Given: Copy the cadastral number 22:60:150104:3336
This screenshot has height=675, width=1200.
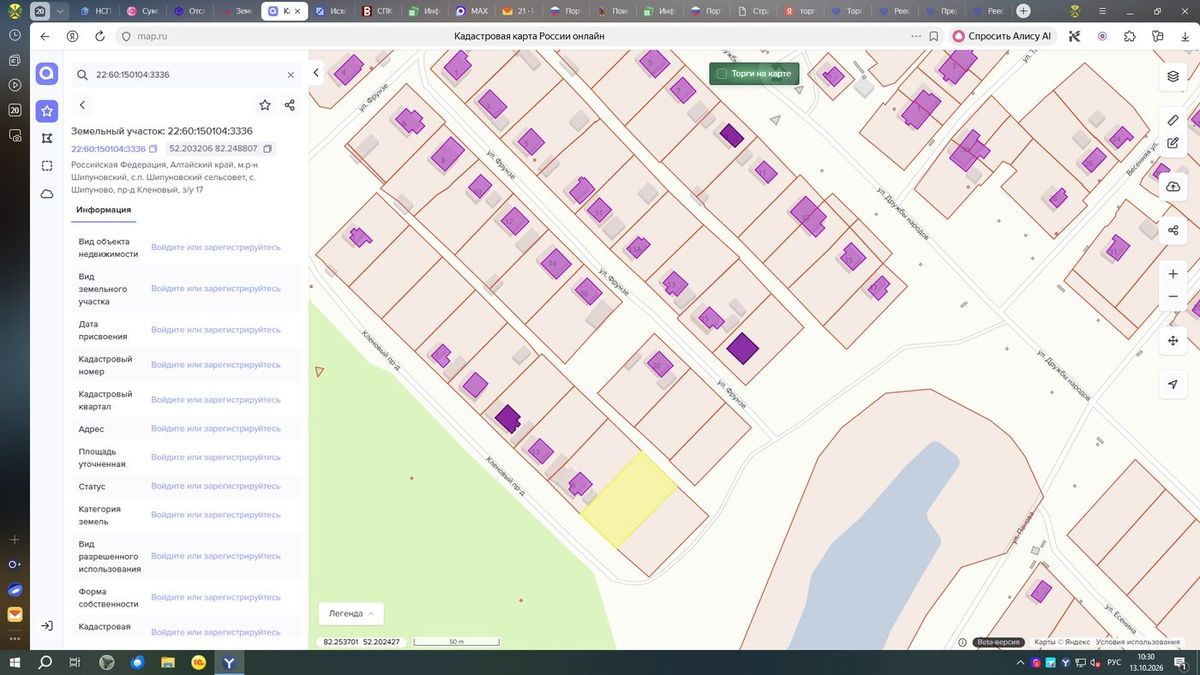Looking at the screenshot, I should tap(154, 149).
